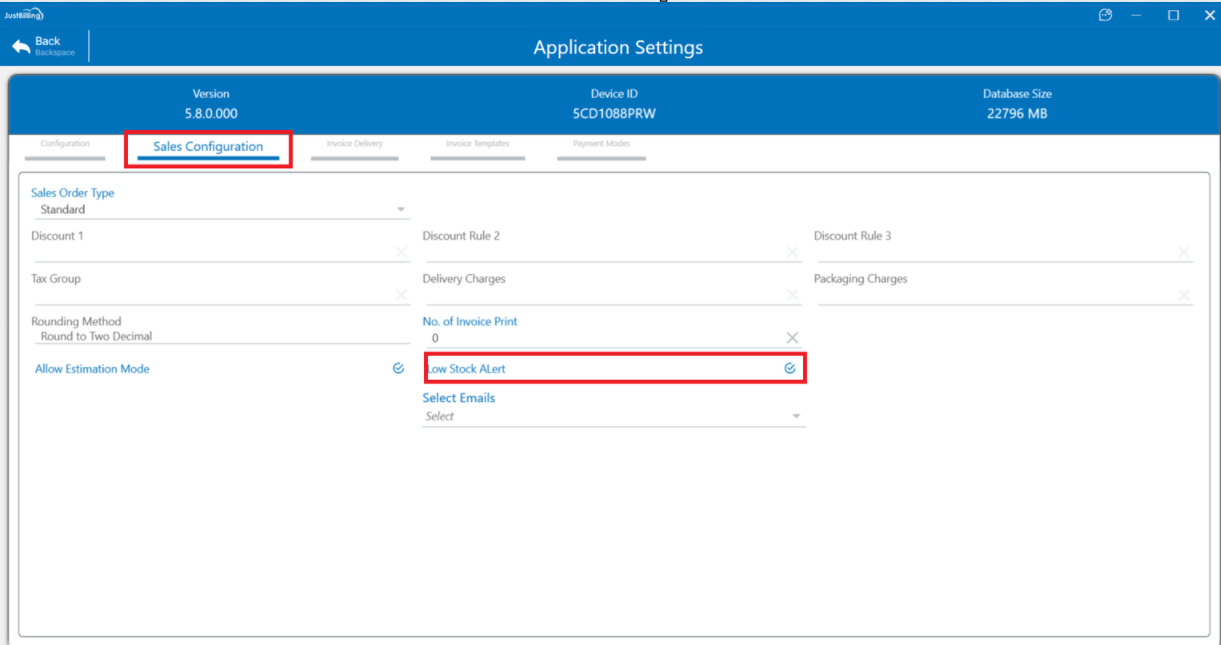Click the No. of Invoice Print input field
The height and width of the screenshot is (645, 1221).
click(x=600, y=338)
